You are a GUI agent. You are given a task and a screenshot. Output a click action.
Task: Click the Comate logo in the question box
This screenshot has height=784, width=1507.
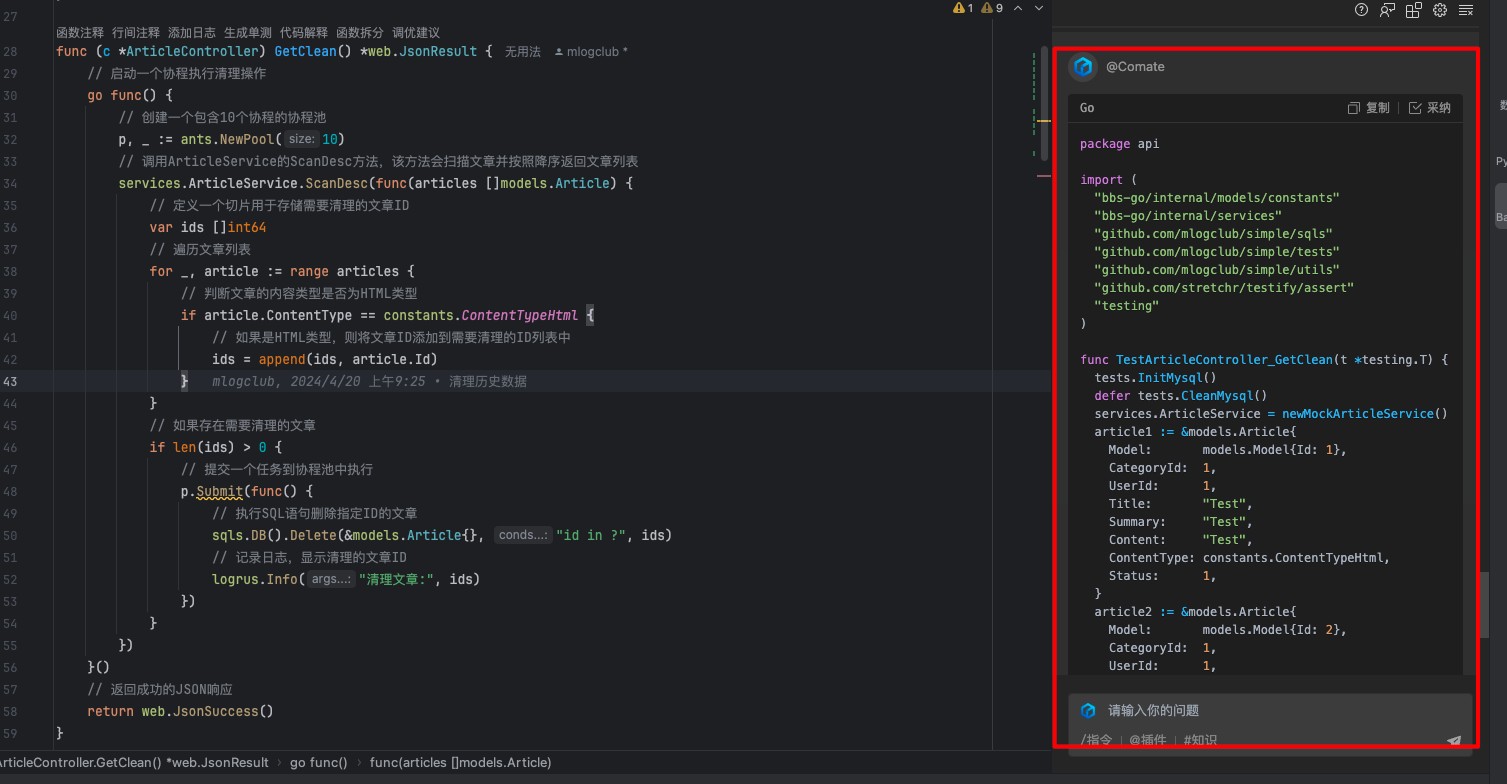coord(1089,710)
